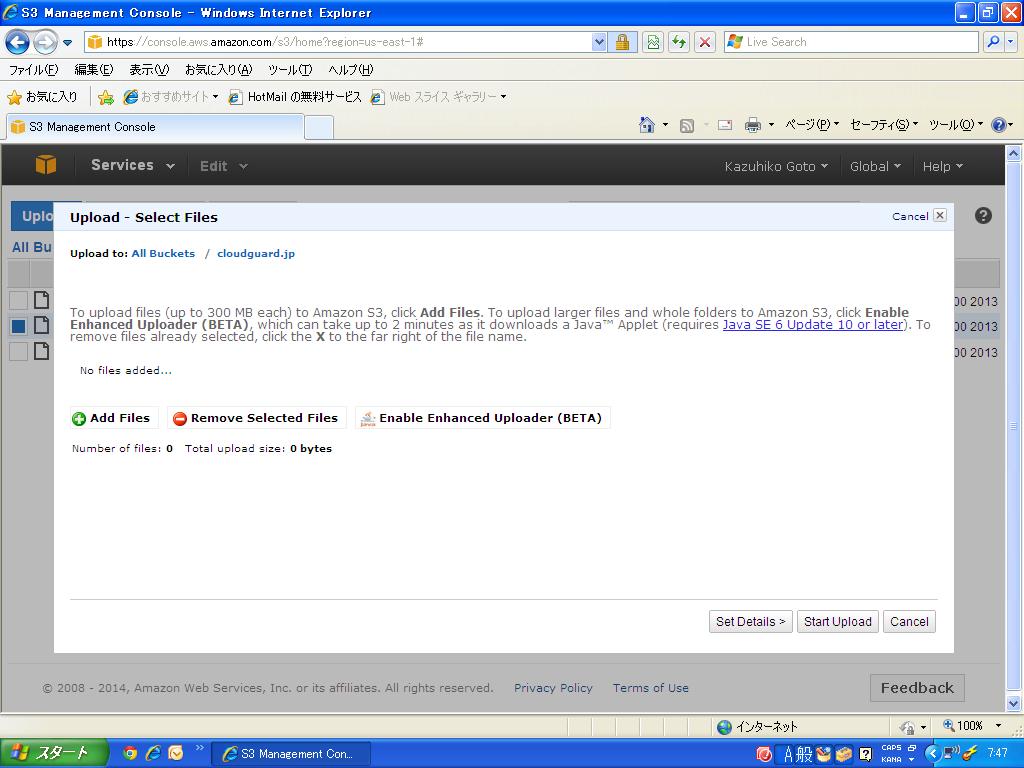Close the upload dialog with X icon

point(940,216)
